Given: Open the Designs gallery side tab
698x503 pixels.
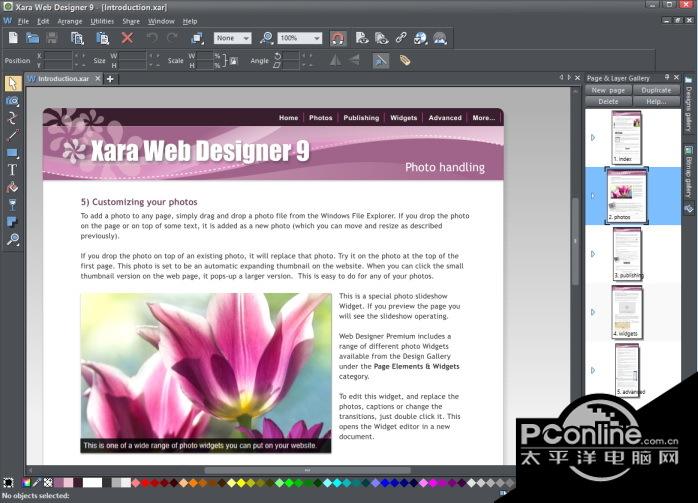Looking at the screenshot, I should pos(689,104).
